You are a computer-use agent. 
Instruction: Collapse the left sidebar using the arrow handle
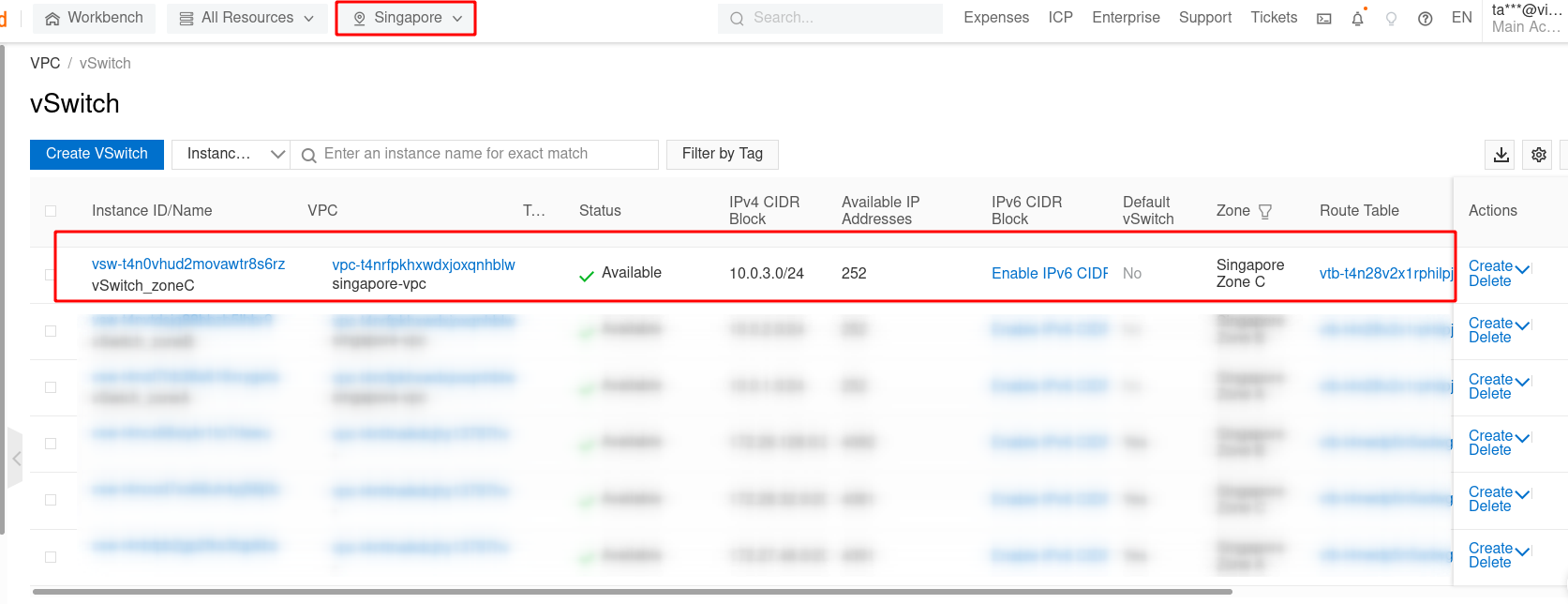coord(16,459)
